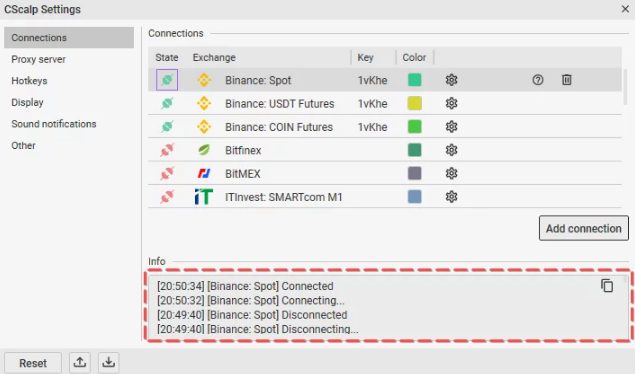Click the Reset button
Image resolution: width=635 pixels, height=374 pixels.
pos(33,363)
